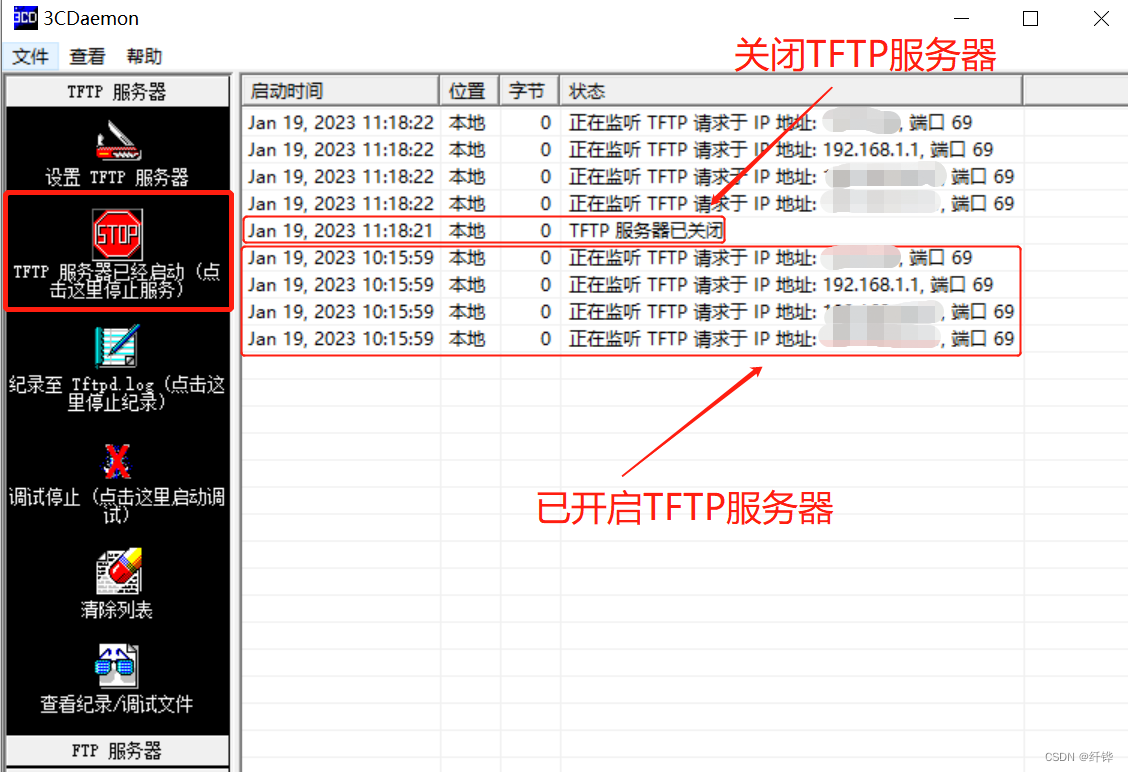Sort by the 启动时间 column header
This screenshot has width=1128, height=772.
pyautogui.click(x=340, y=91)
